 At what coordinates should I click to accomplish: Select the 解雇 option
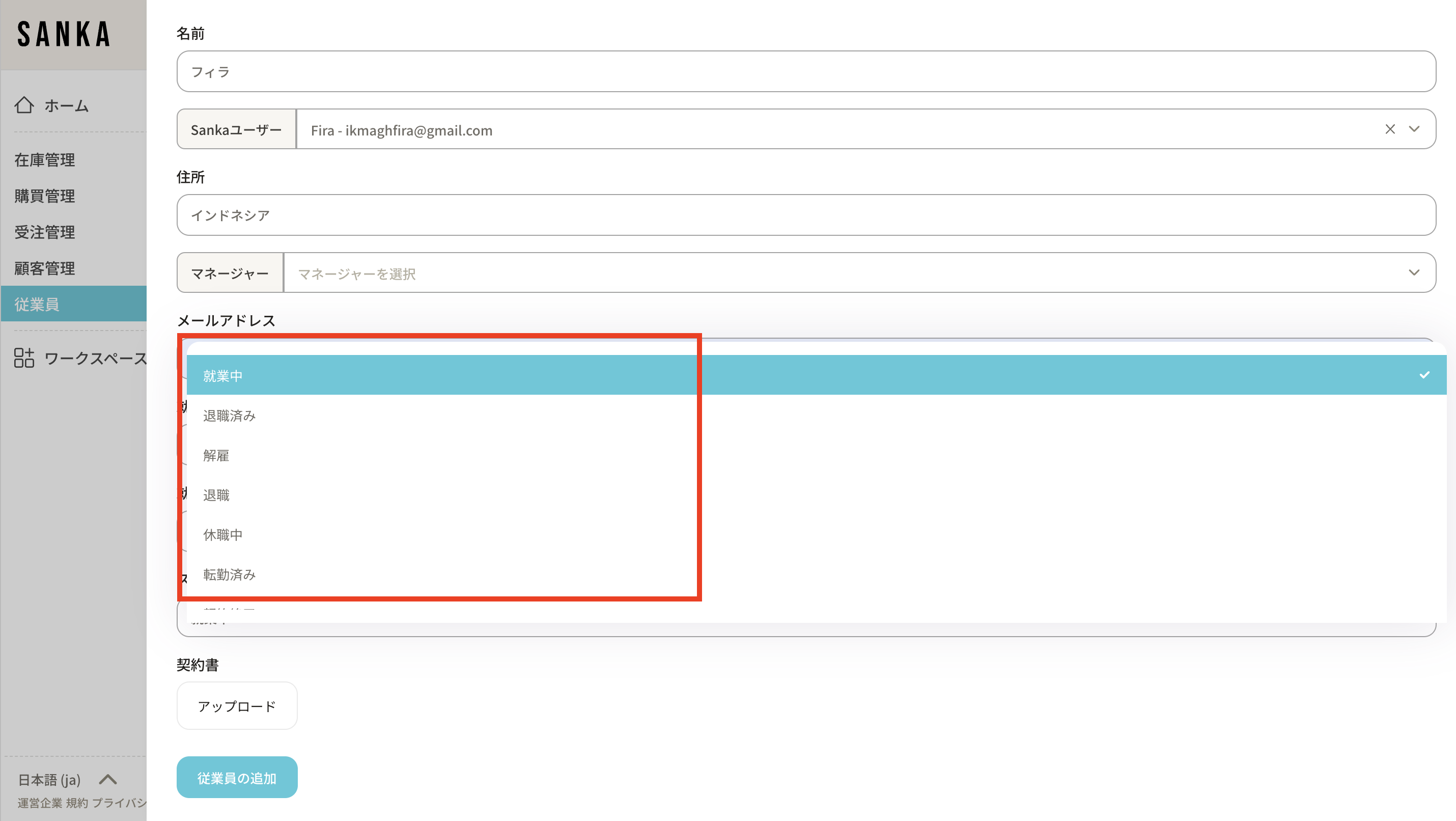pos(216,456)
